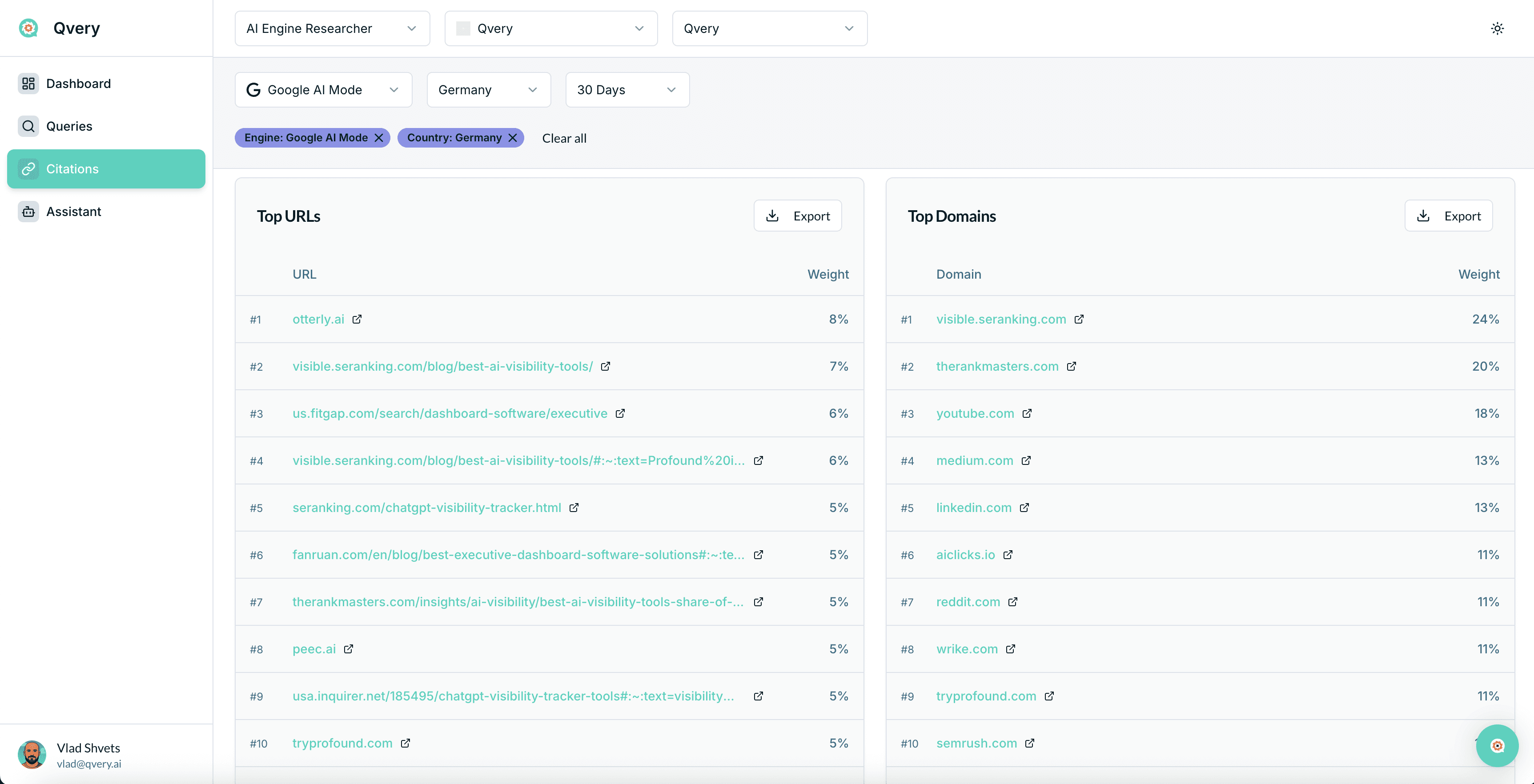This screenshot has height=784, width=1534.
Task: Remove the Engine: Google AI Mode filter chip
Action: 379,137
